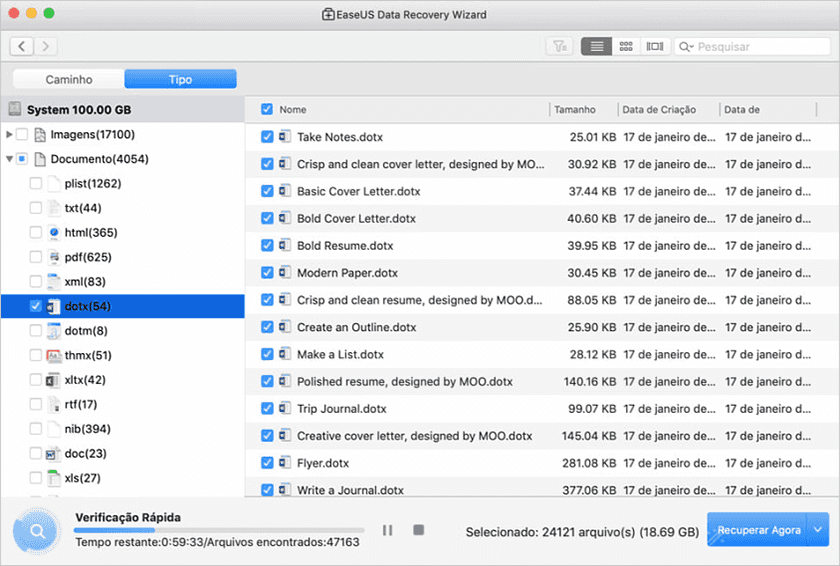Click the round scan magnifier icon
Viewport: 840px width, 566px height.
pyautogui.click(x=37, y=531)
